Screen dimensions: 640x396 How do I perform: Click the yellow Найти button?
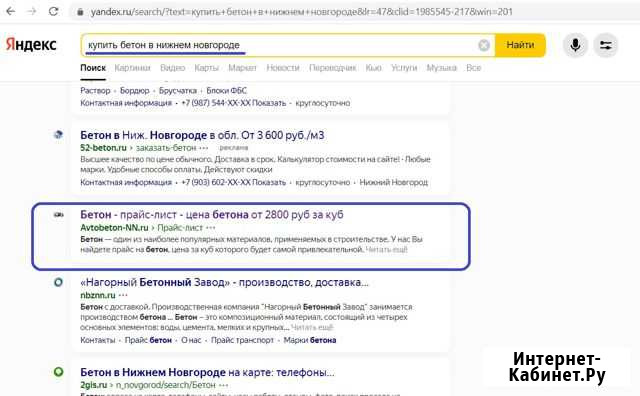point(520,45)
